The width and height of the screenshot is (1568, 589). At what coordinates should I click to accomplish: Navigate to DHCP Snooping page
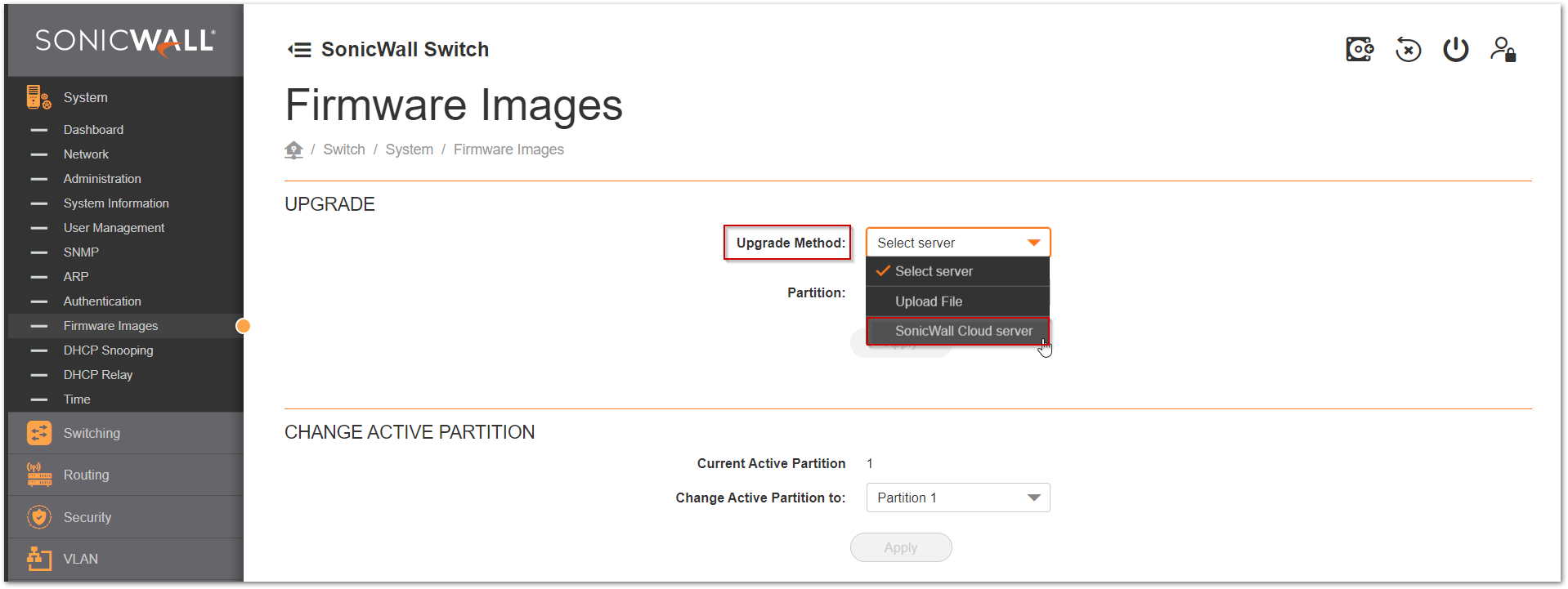click(x=108, y=350)
